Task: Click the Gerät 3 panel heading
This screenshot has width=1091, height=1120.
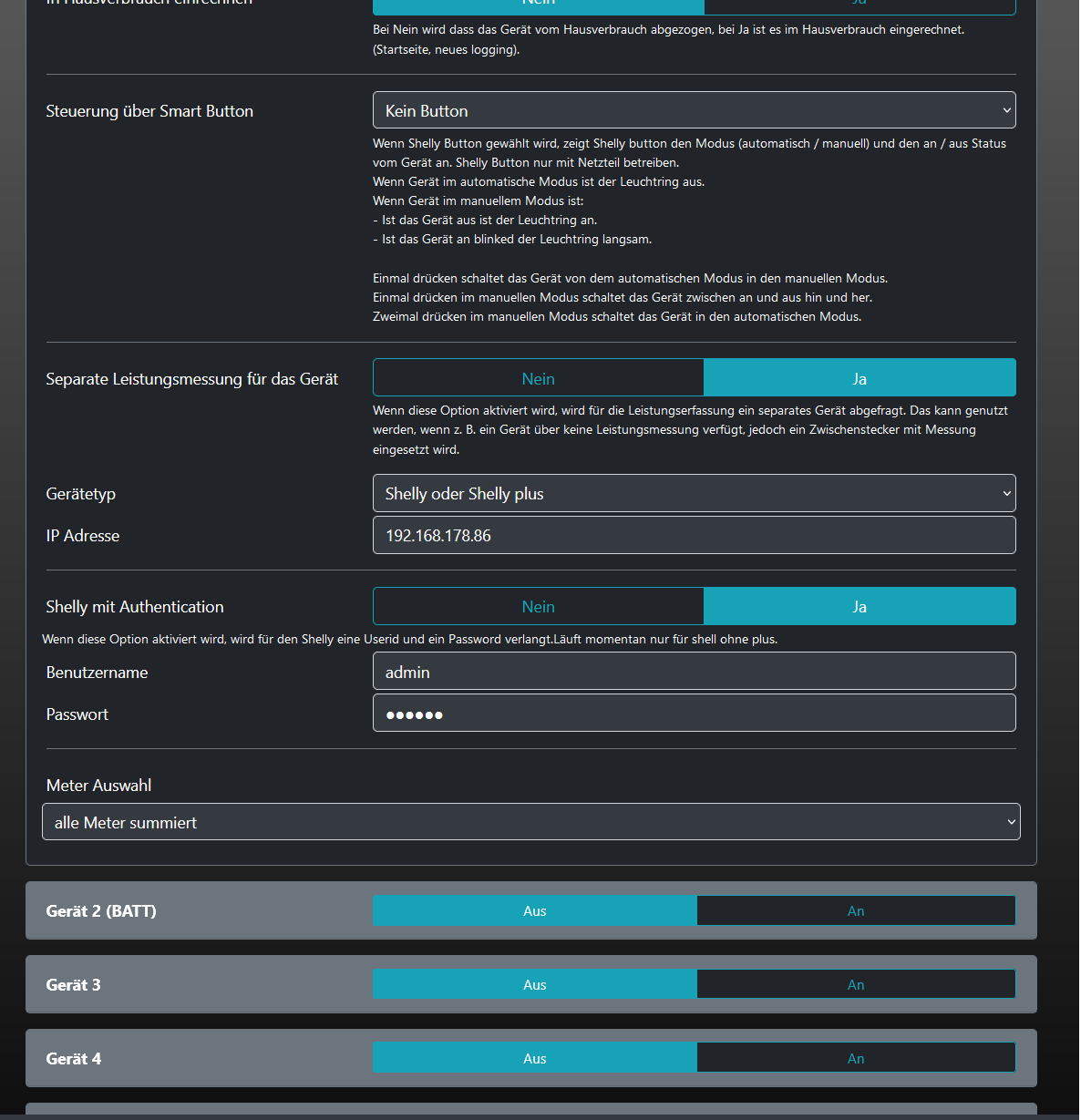Action: tap(74, 984)
